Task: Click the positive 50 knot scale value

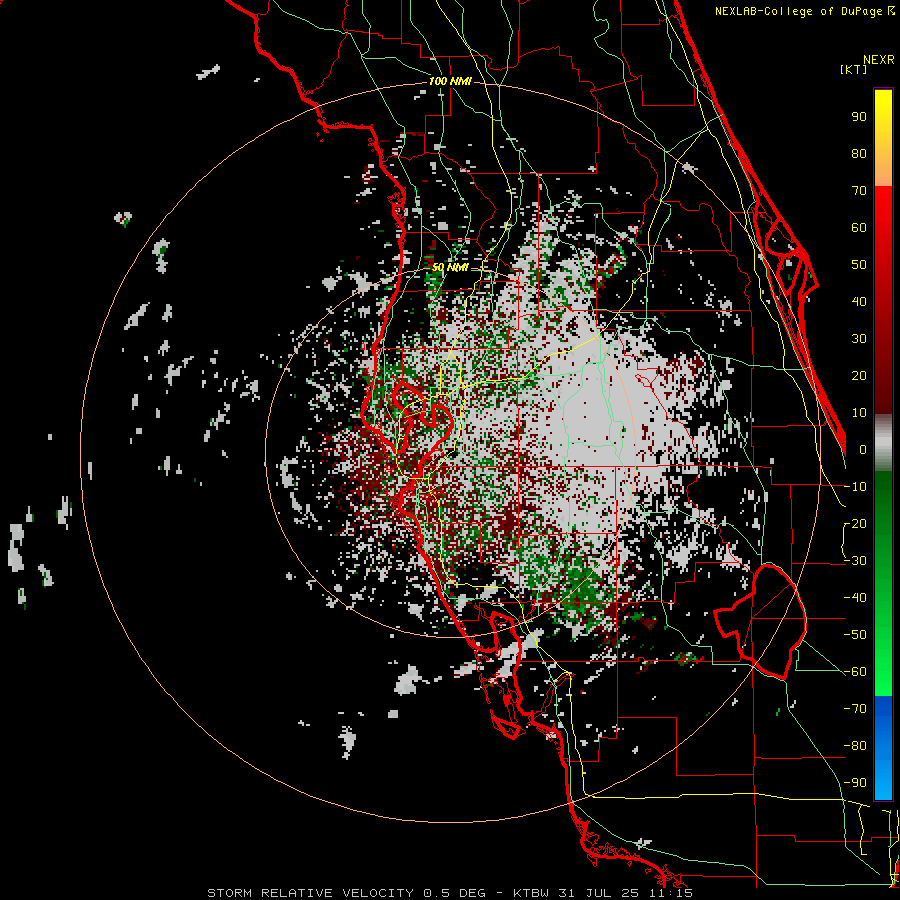Action: point(859,265)
